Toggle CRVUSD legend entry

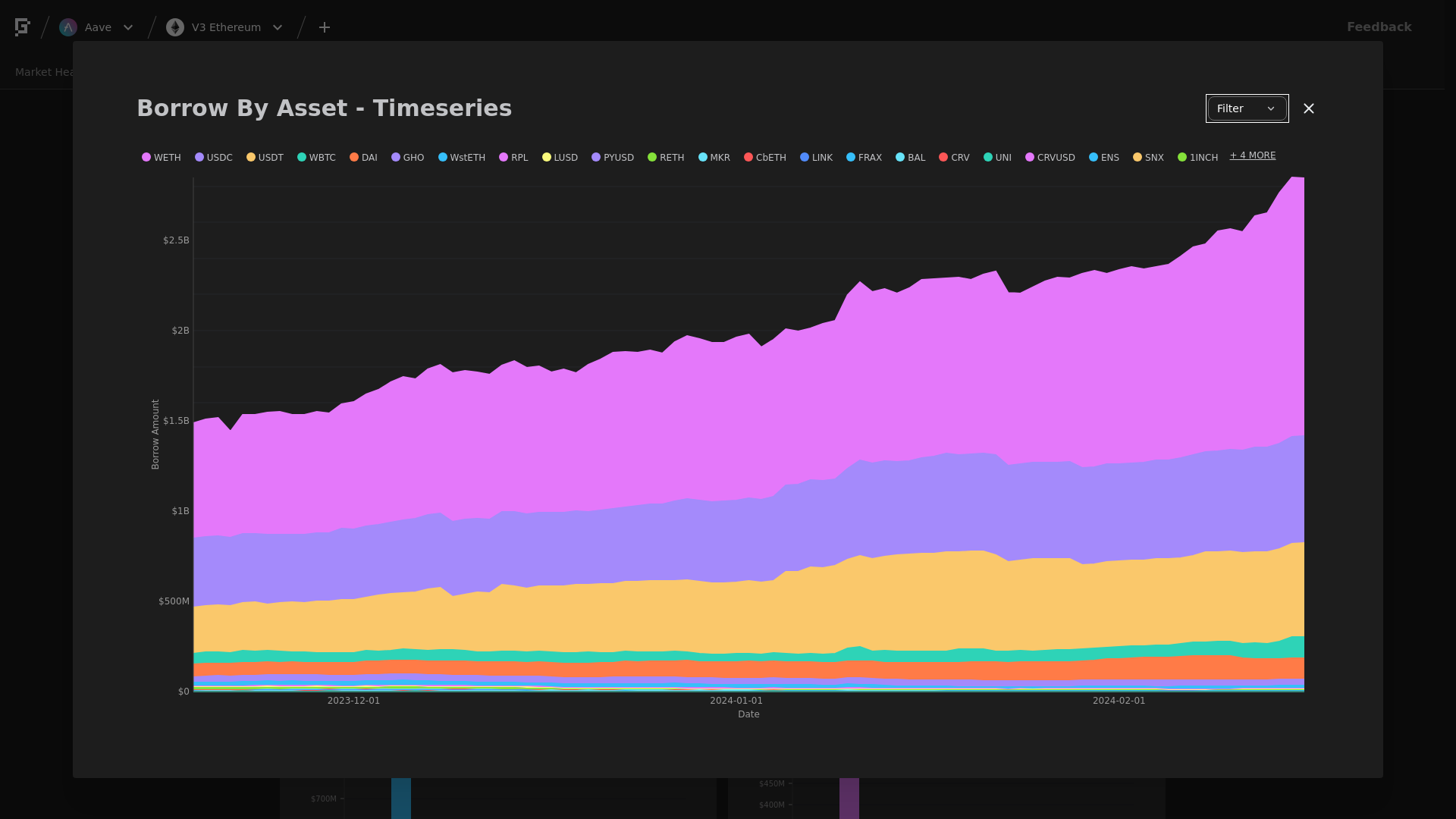1050,158
